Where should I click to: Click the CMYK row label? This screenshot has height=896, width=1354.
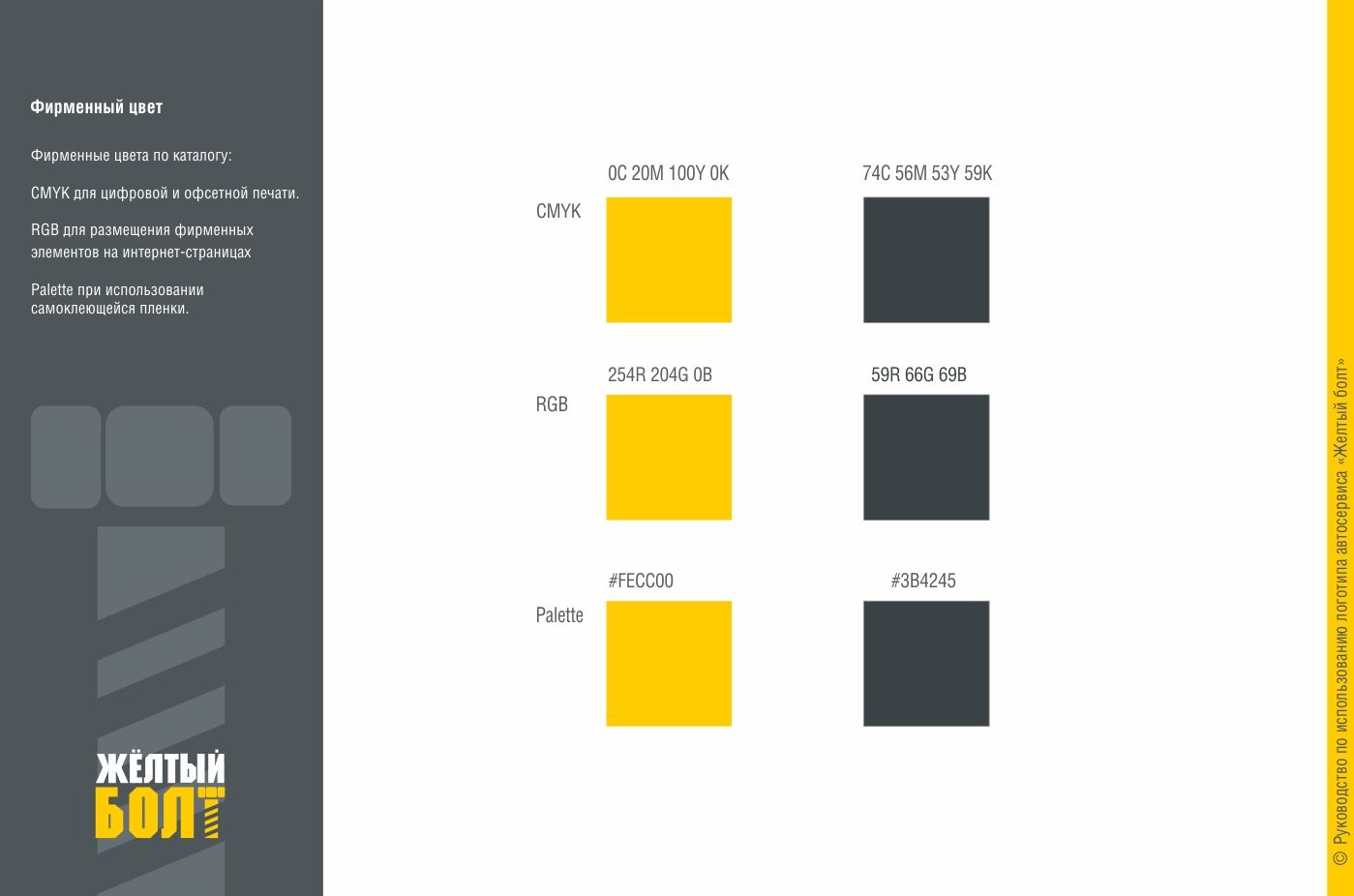click(x=558, y=211)
